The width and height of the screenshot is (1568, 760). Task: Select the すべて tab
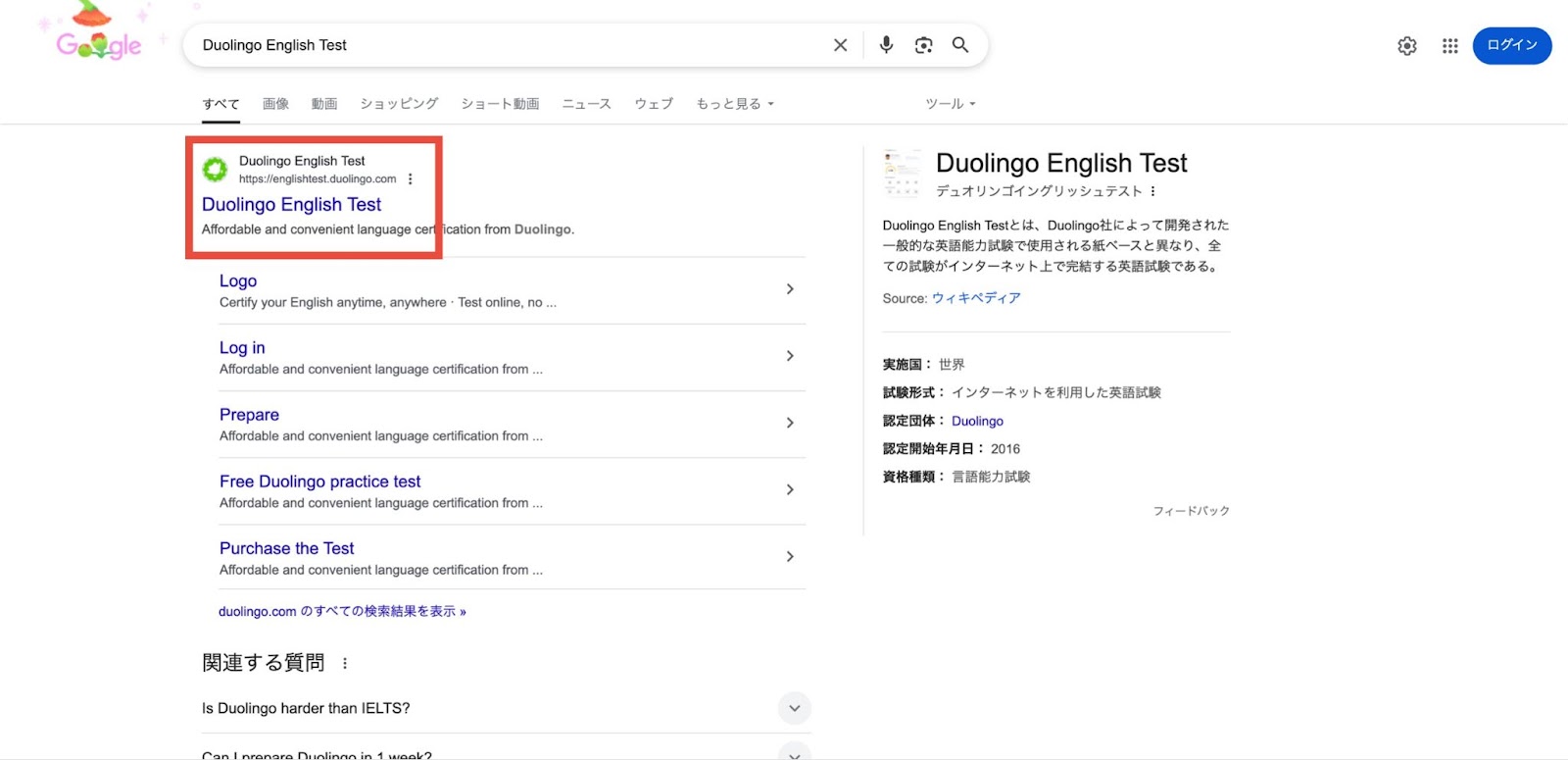pos(220,104)
